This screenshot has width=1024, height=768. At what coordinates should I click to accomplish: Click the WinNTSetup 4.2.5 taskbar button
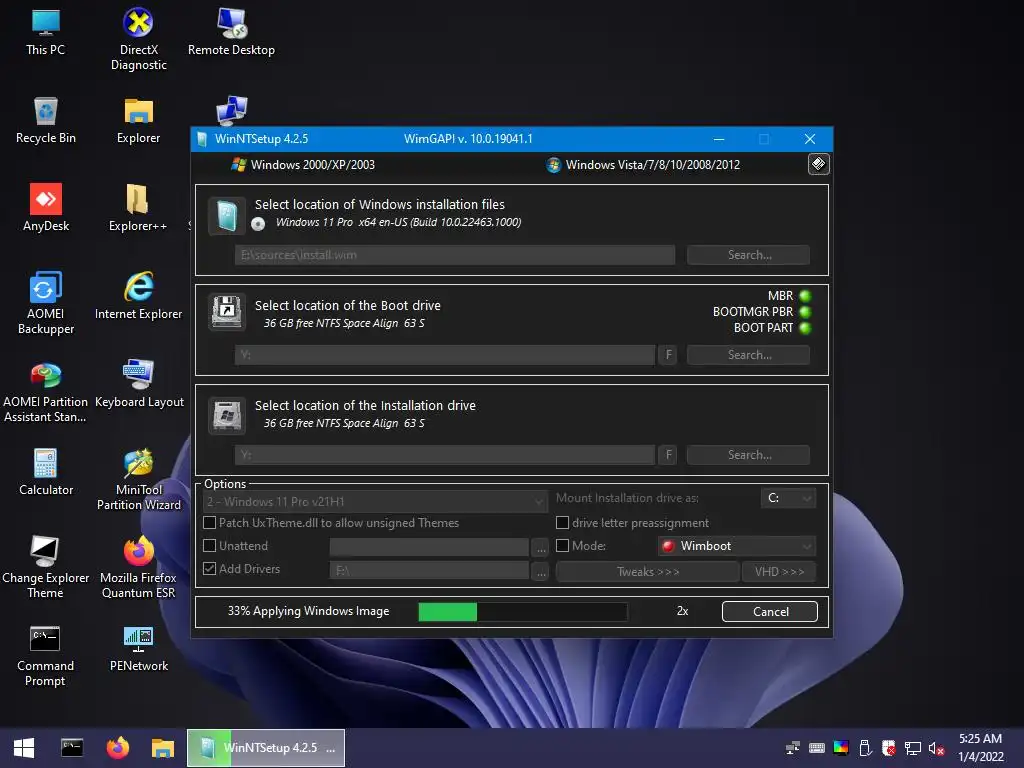coord(266,748)
